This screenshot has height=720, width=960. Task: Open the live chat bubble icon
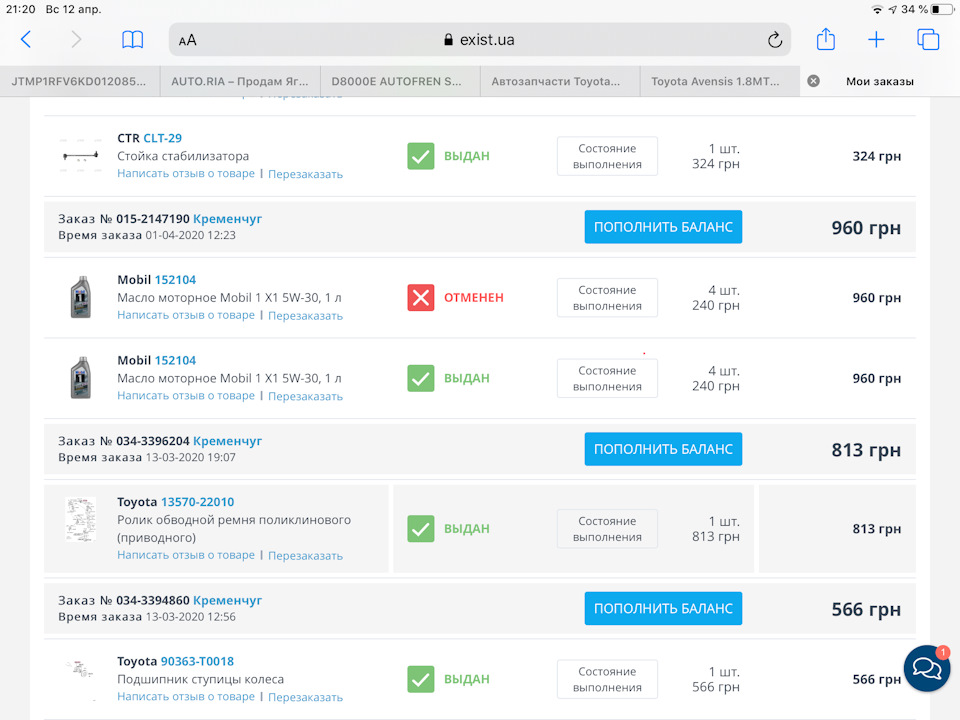(927, 668)
